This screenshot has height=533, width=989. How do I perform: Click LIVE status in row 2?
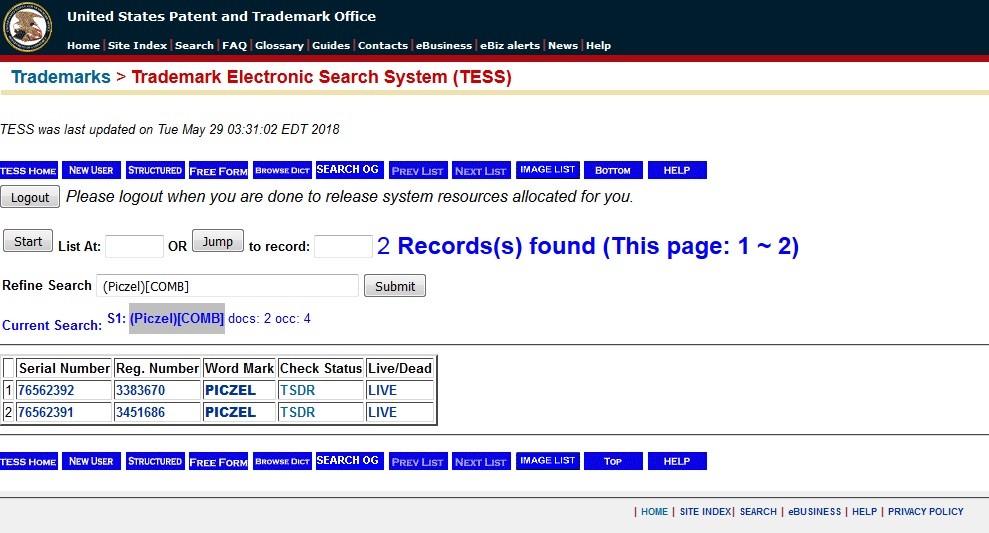[x=382, y=413]
